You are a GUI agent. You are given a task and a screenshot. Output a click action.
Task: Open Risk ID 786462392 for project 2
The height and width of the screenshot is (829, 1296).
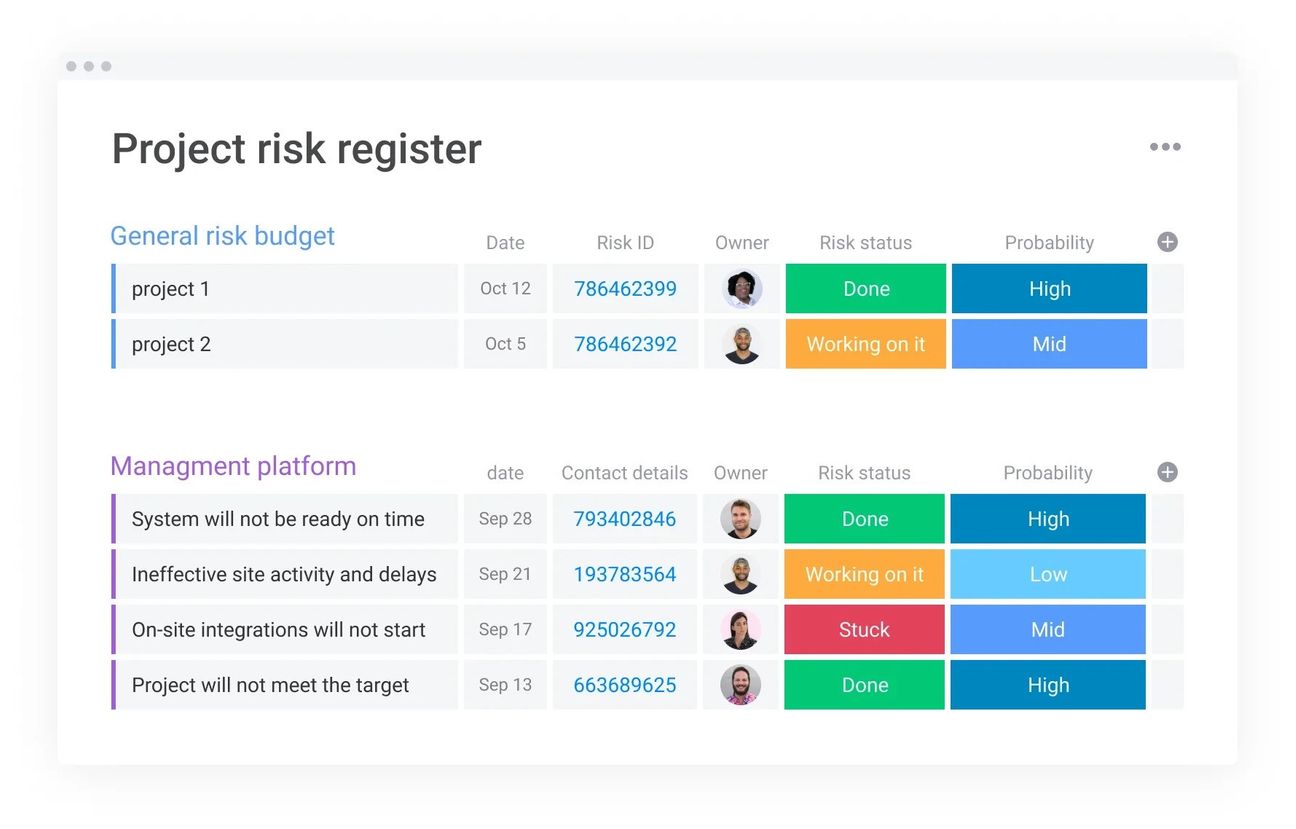(x=625, y=344)
